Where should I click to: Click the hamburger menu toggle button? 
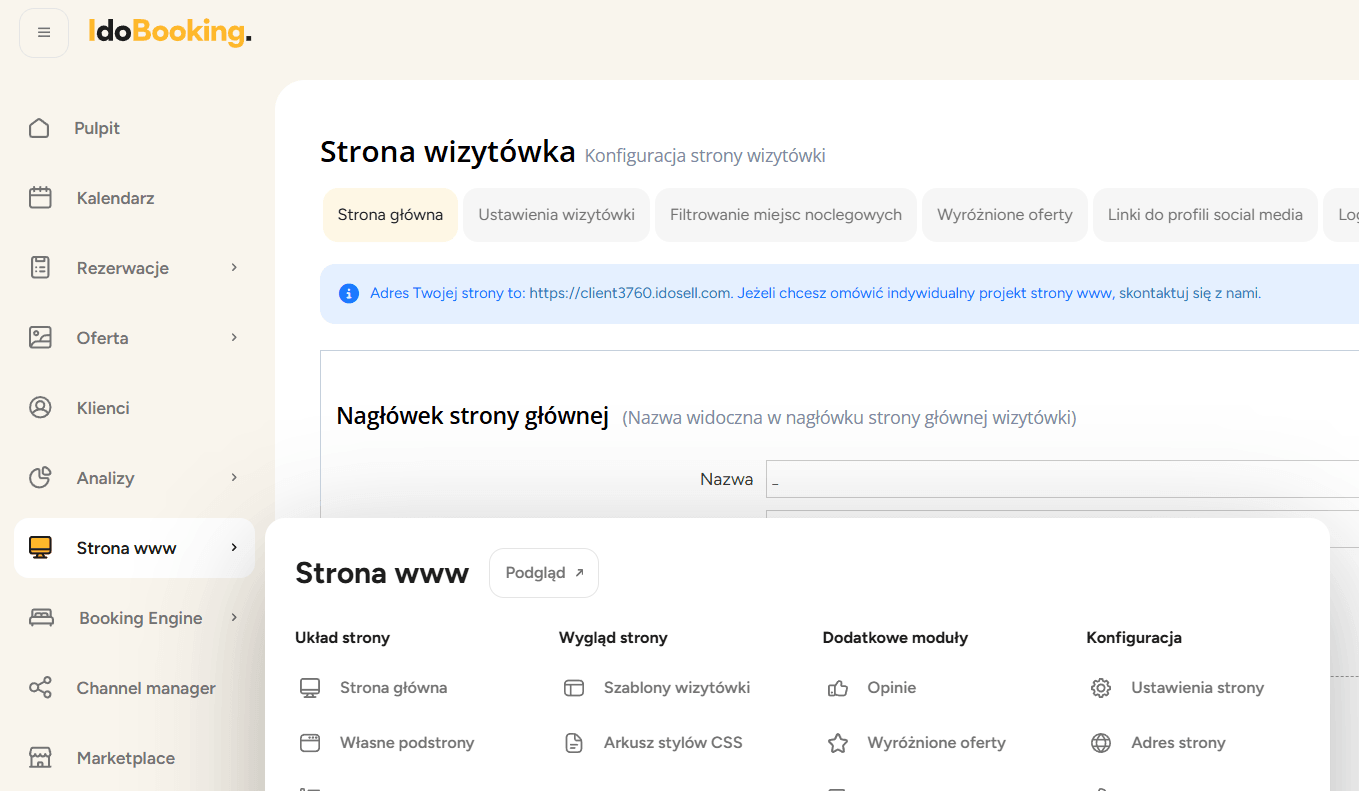point(44,33)
